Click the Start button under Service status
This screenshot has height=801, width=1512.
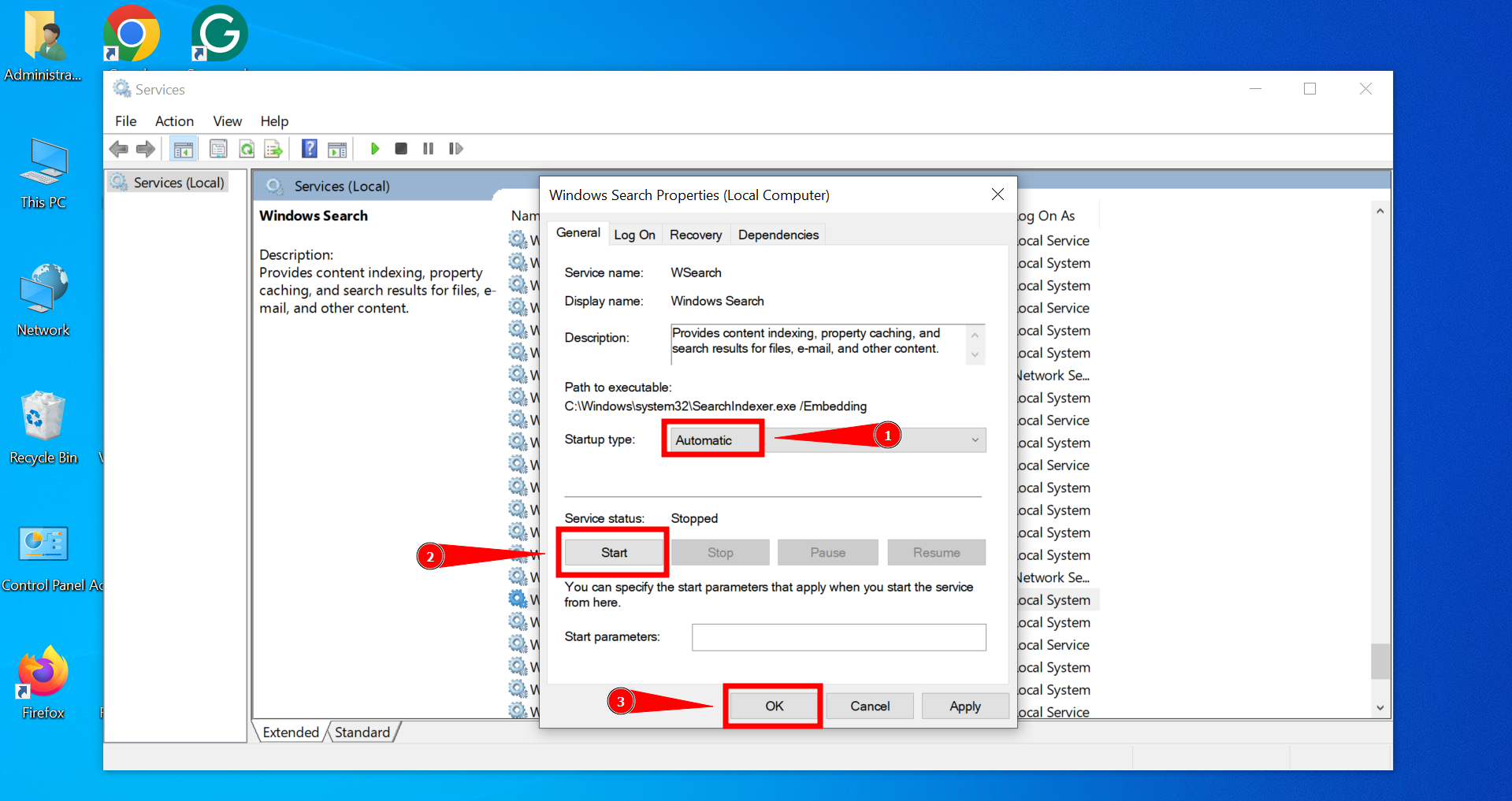614,553
